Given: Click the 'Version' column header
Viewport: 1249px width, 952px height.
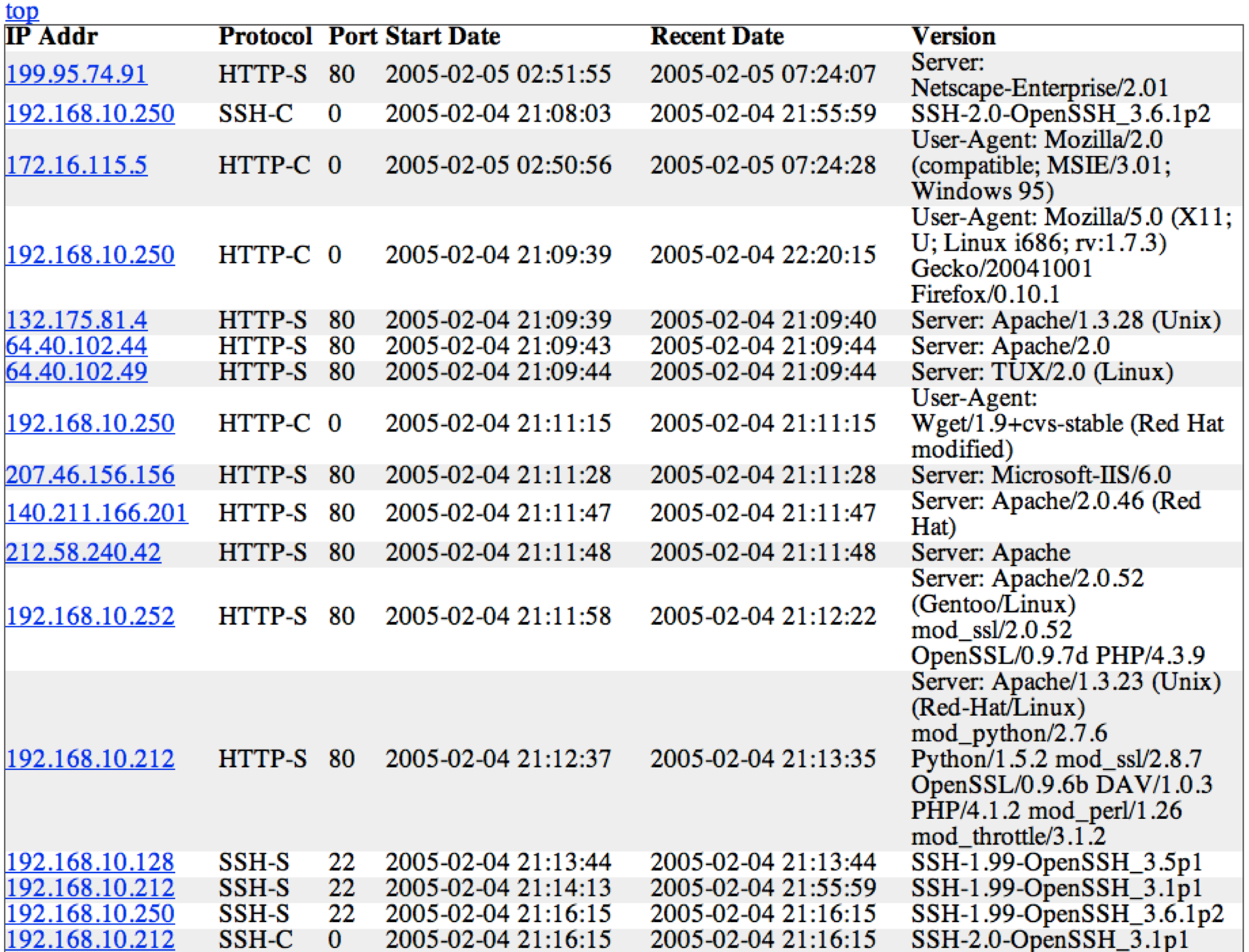Looking at the screenshot, I should (x=953, y=37).
